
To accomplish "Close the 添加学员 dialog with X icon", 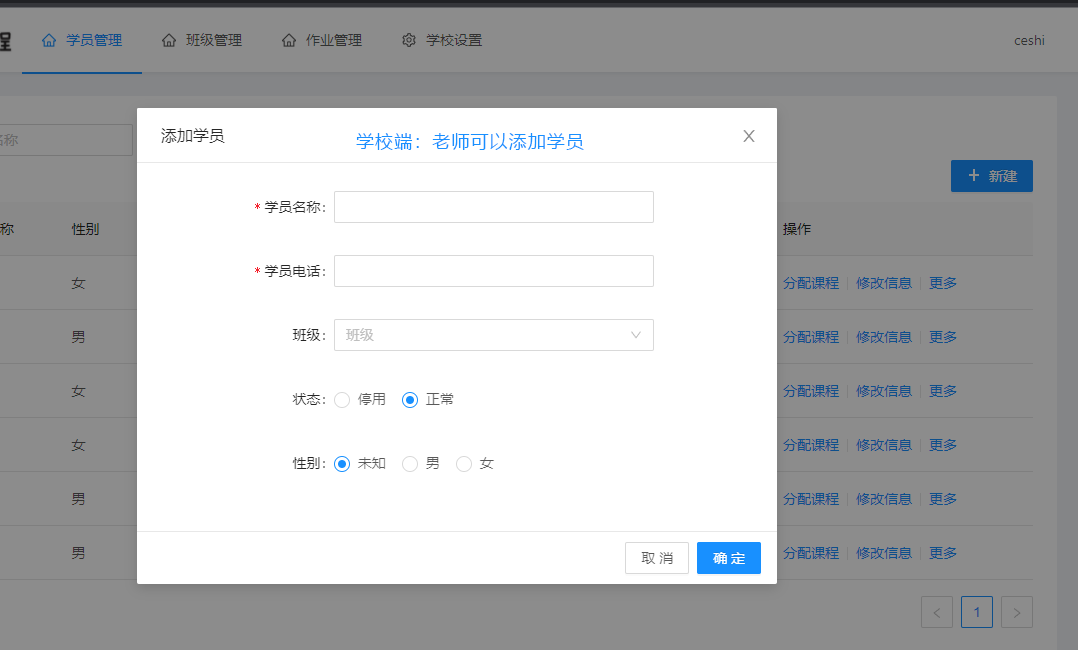I will coord(749,136).
